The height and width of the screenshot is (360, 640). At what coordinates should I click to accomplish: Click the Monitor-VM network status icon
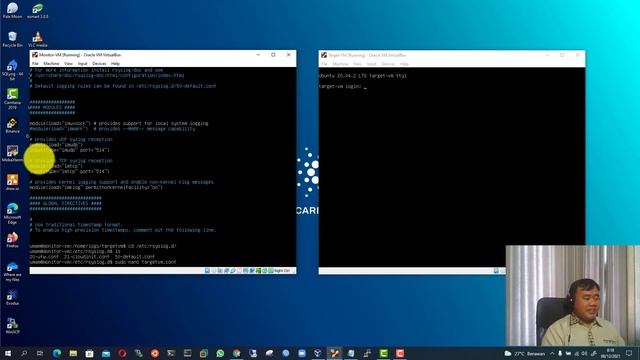227,271
